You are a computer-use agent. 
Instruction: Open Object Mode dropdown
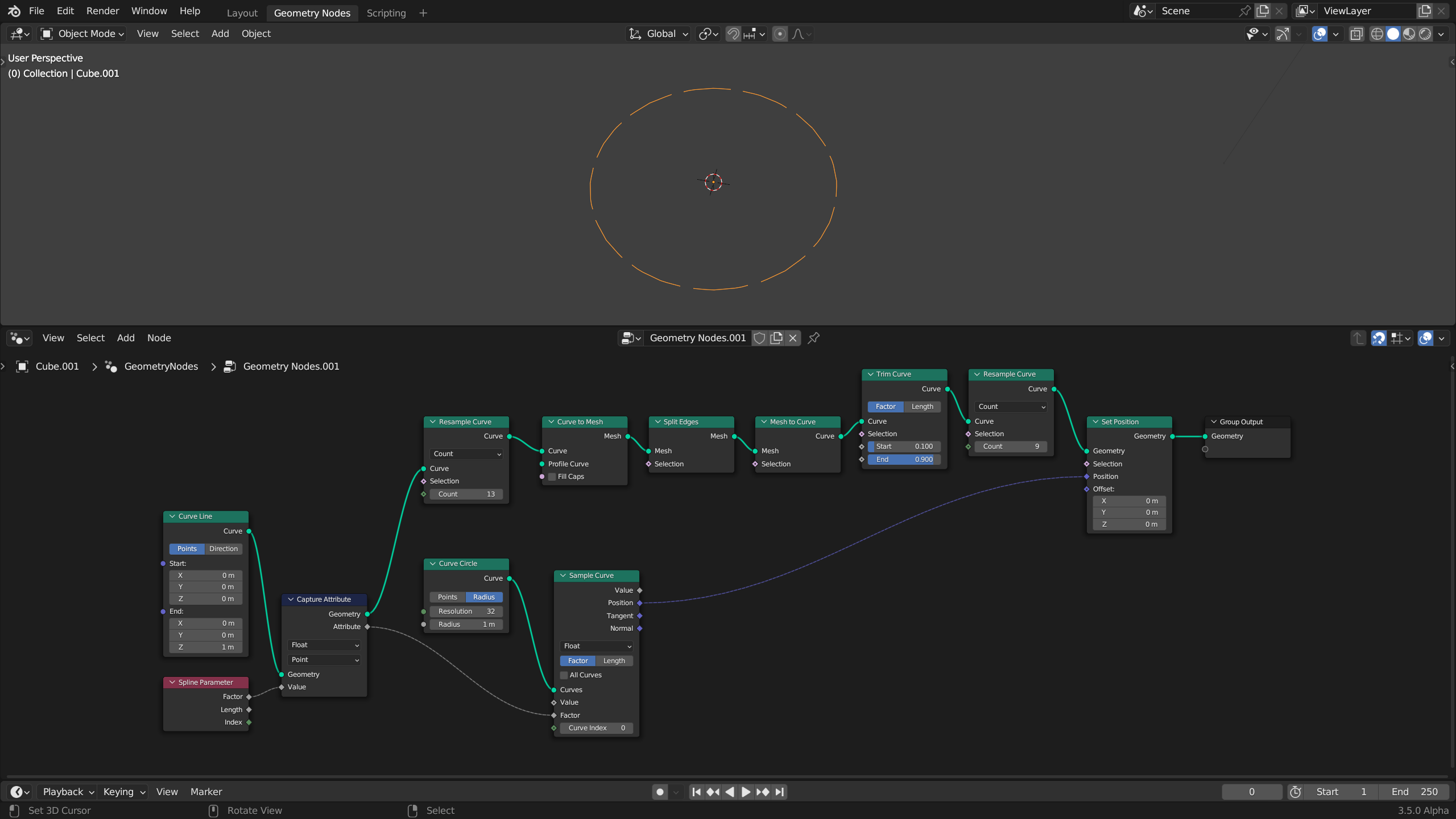(x=83, y=34)
